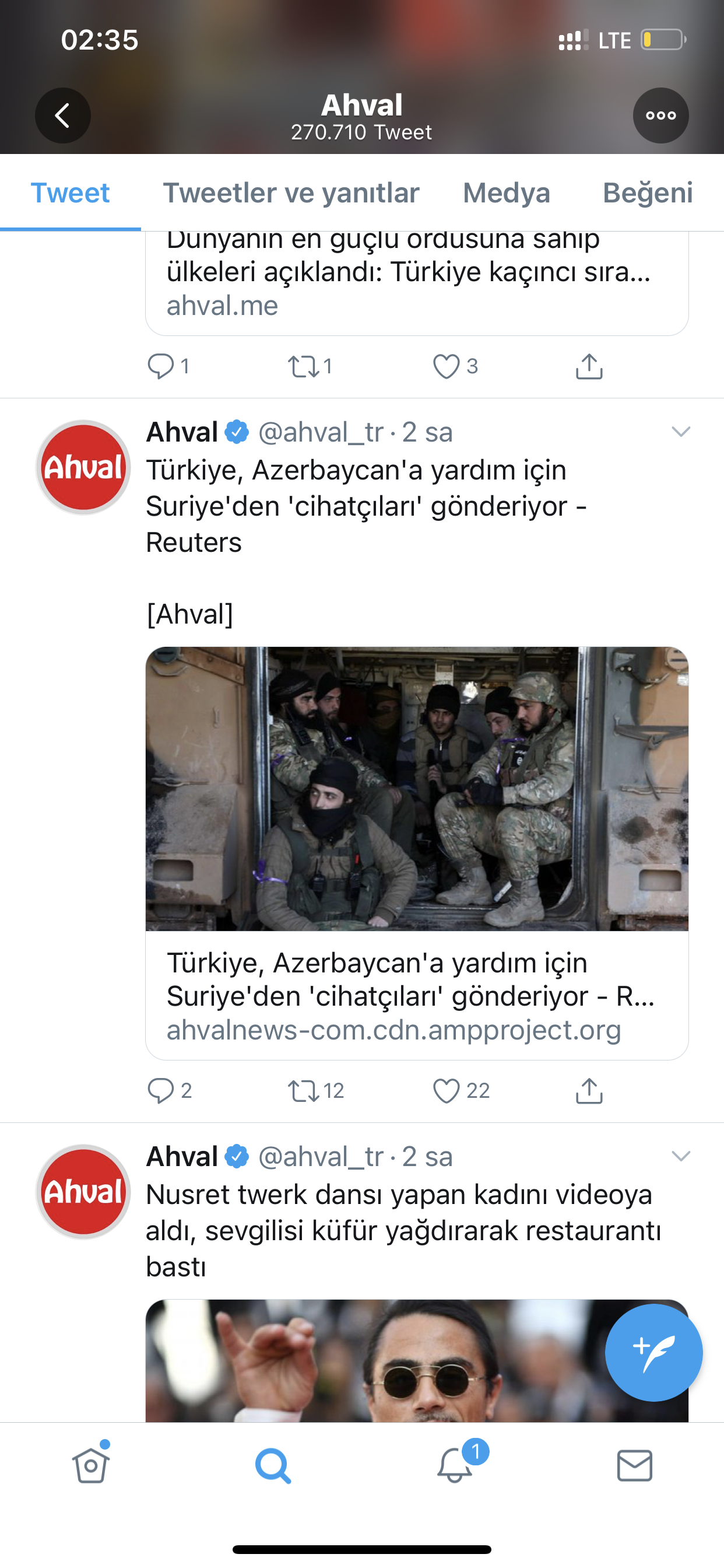Screen dimensions: 724x1568
Task: Open the Messages envelope icon
Action: [635, 1465]
